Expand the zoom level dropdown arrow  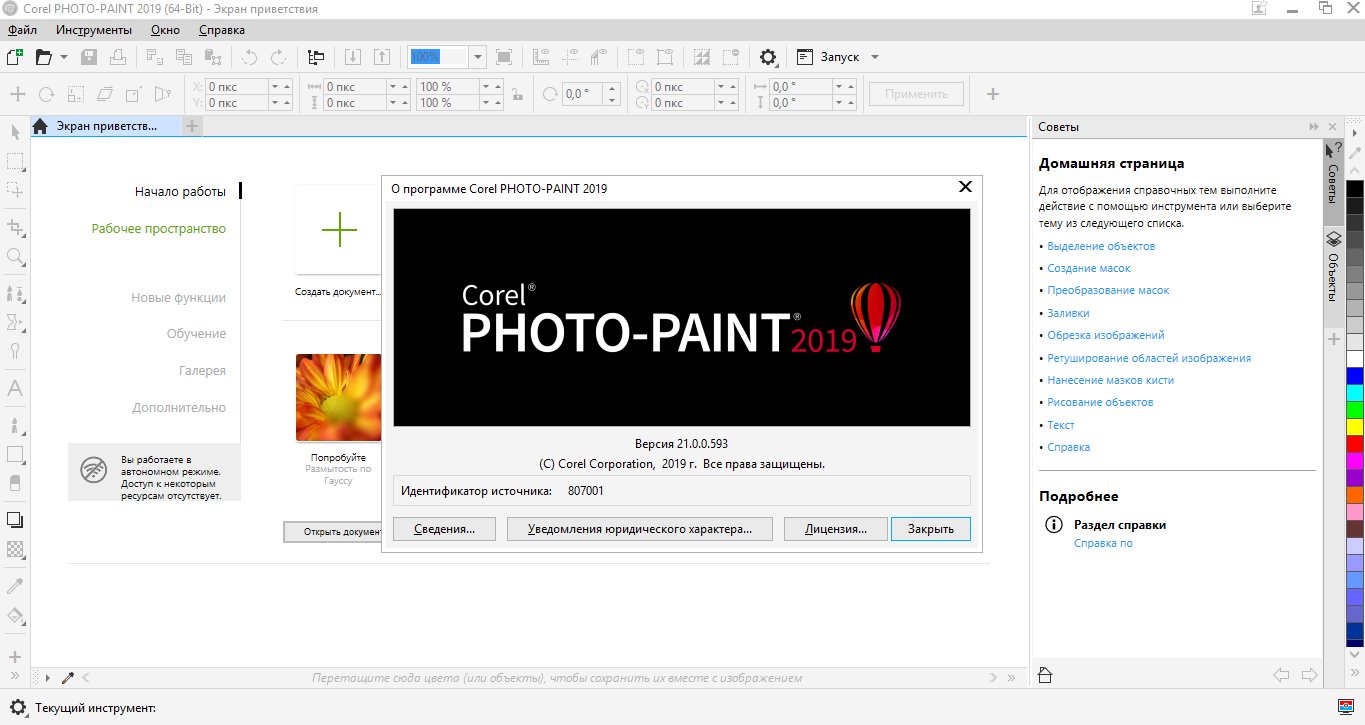[x=478, y=57]
